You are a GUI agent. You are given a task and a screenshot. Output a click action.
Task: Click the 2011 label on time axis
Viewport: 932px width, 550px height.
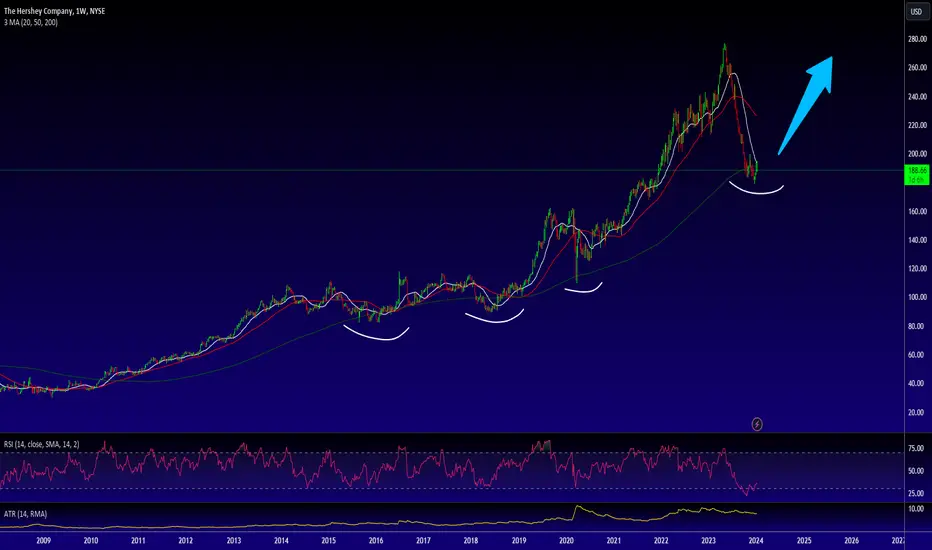click(138, 540)
